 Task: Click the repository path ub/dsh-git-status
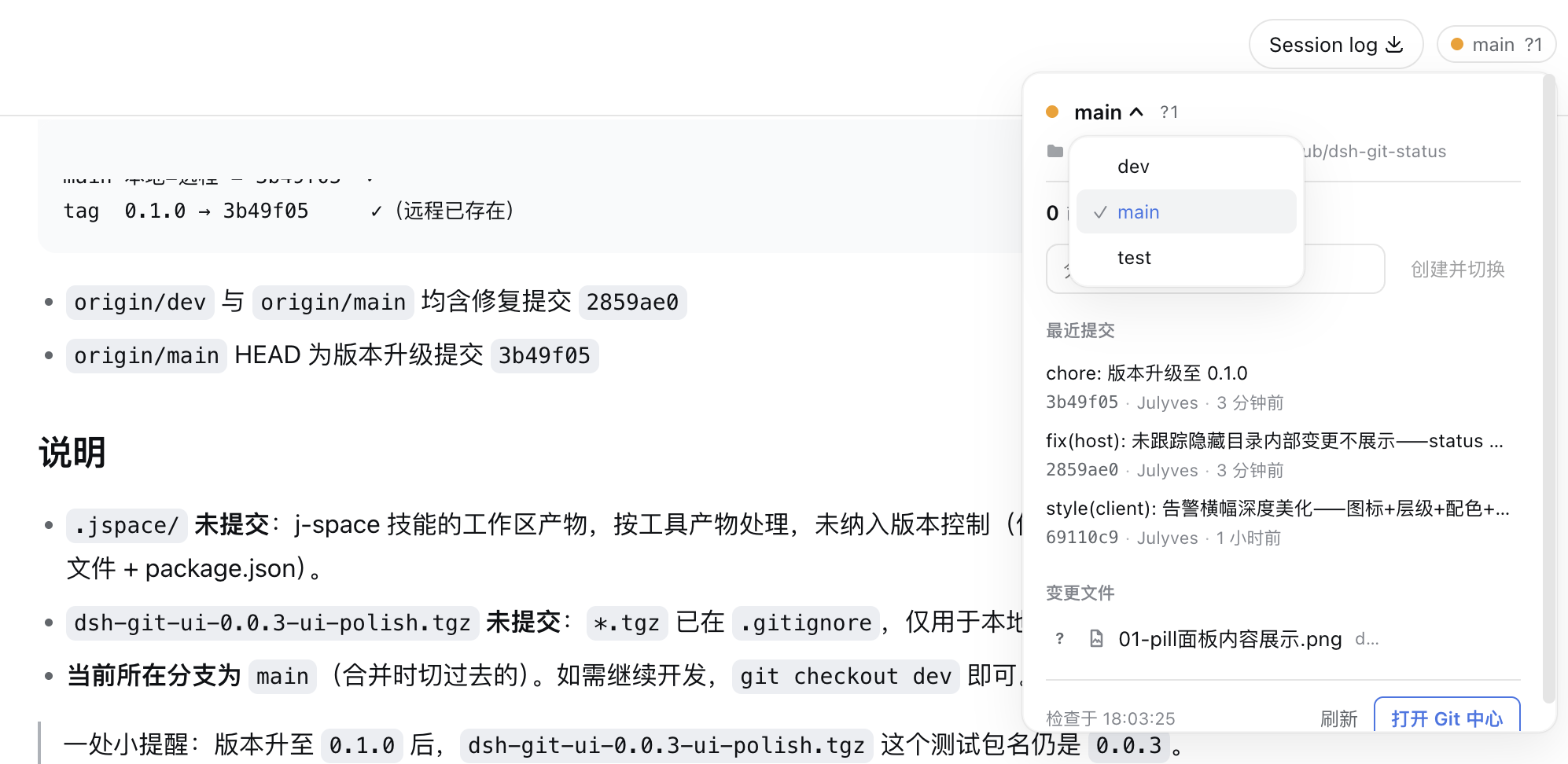click(1375, 151)
